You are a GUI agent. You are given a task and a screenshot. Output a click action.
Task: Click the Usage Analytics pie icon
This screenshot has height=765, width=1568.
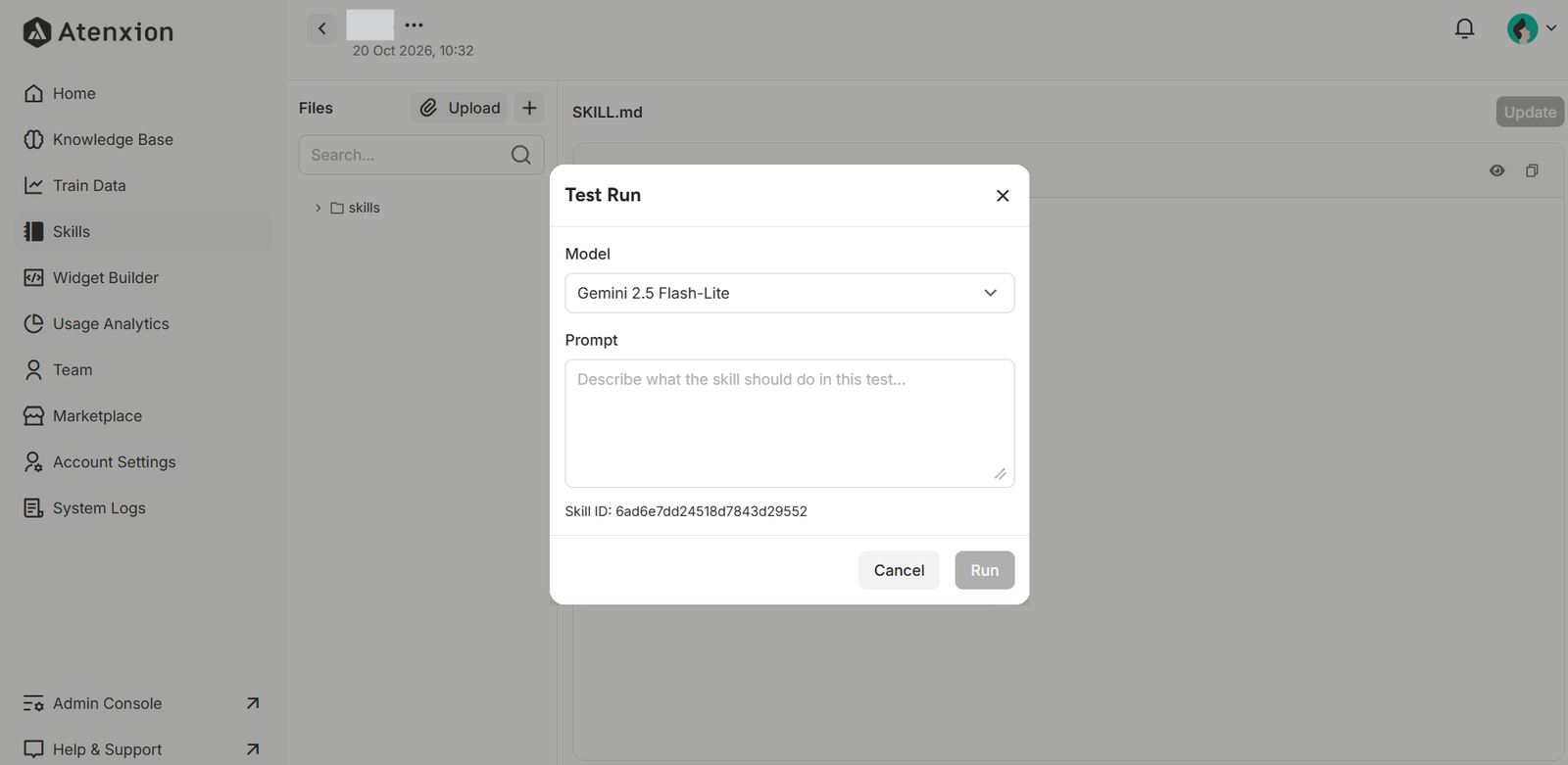coord(33,323)
